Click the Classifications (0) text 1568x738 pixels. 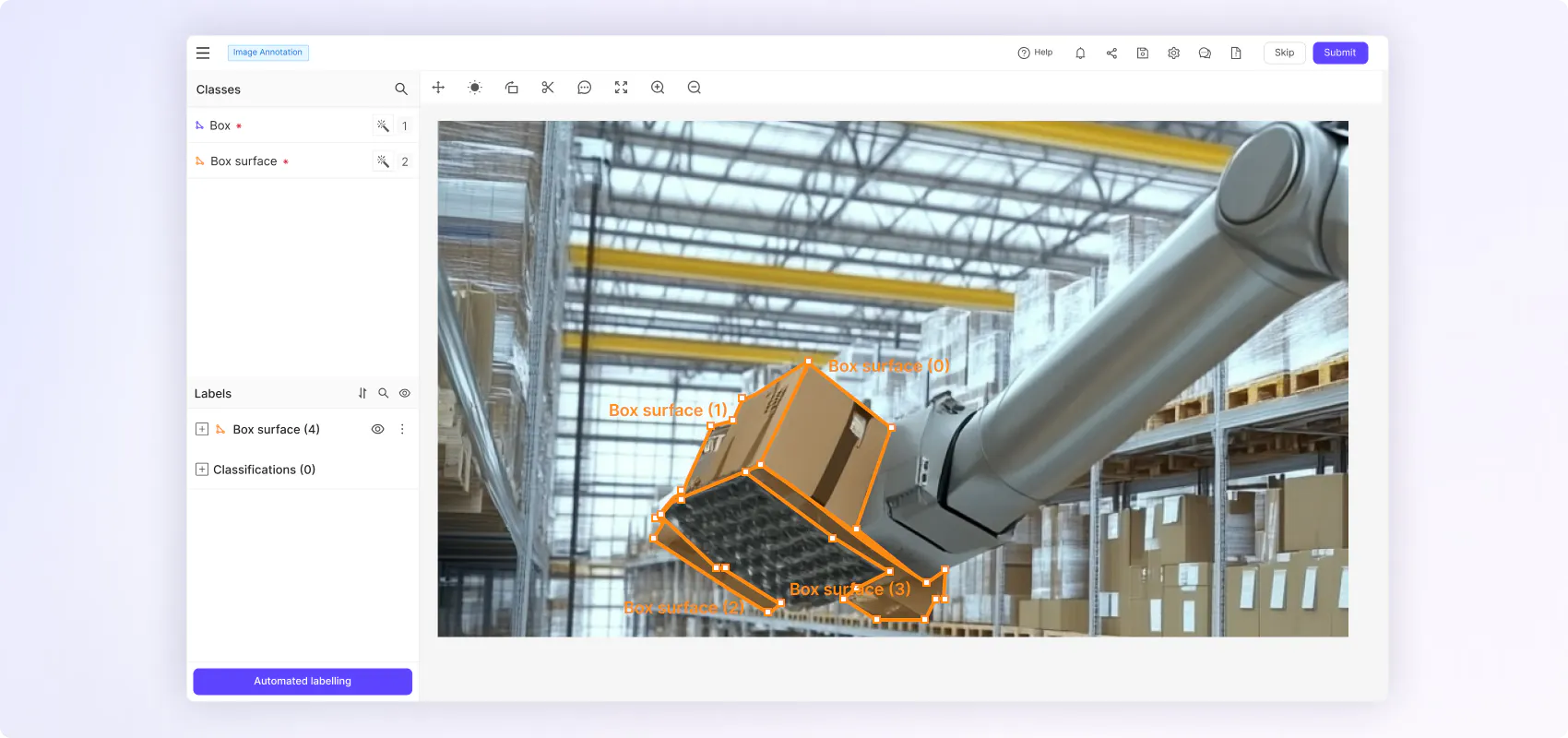[x=264, y=470]
